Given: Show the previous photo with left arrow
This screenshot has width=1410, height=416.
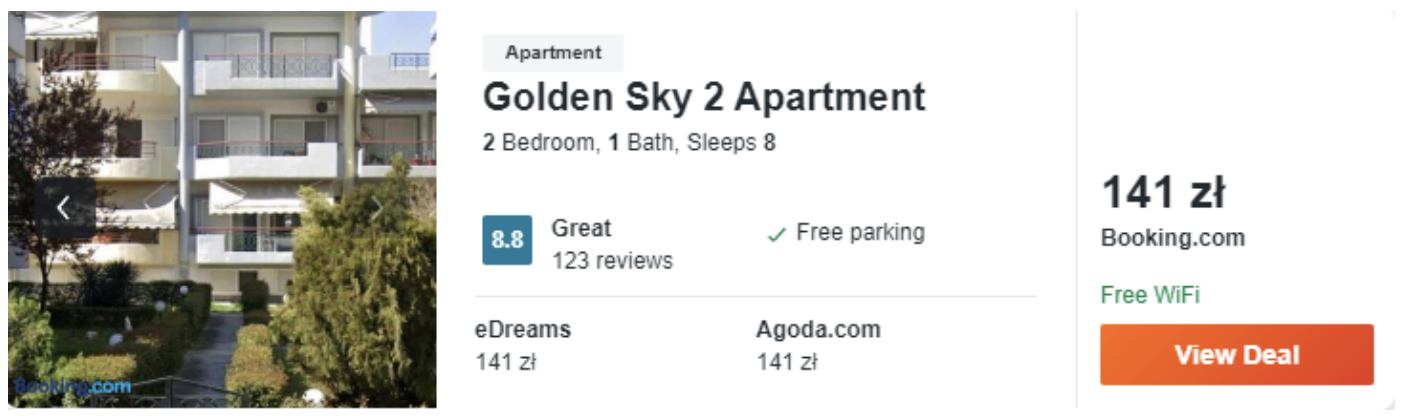Looking at the screenshot, I should (64, 208).
